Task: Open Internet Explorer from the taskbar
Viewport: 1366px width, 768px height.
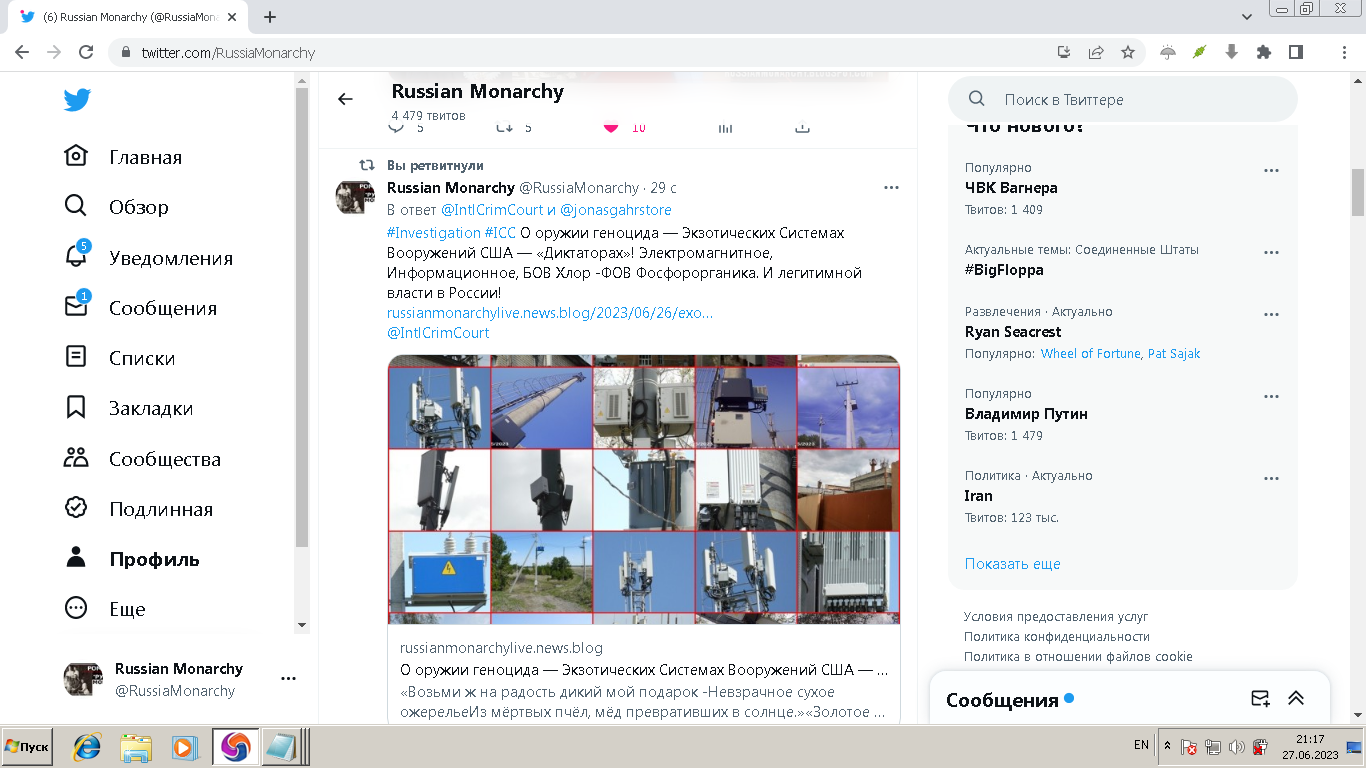Action: pos(87,747)
